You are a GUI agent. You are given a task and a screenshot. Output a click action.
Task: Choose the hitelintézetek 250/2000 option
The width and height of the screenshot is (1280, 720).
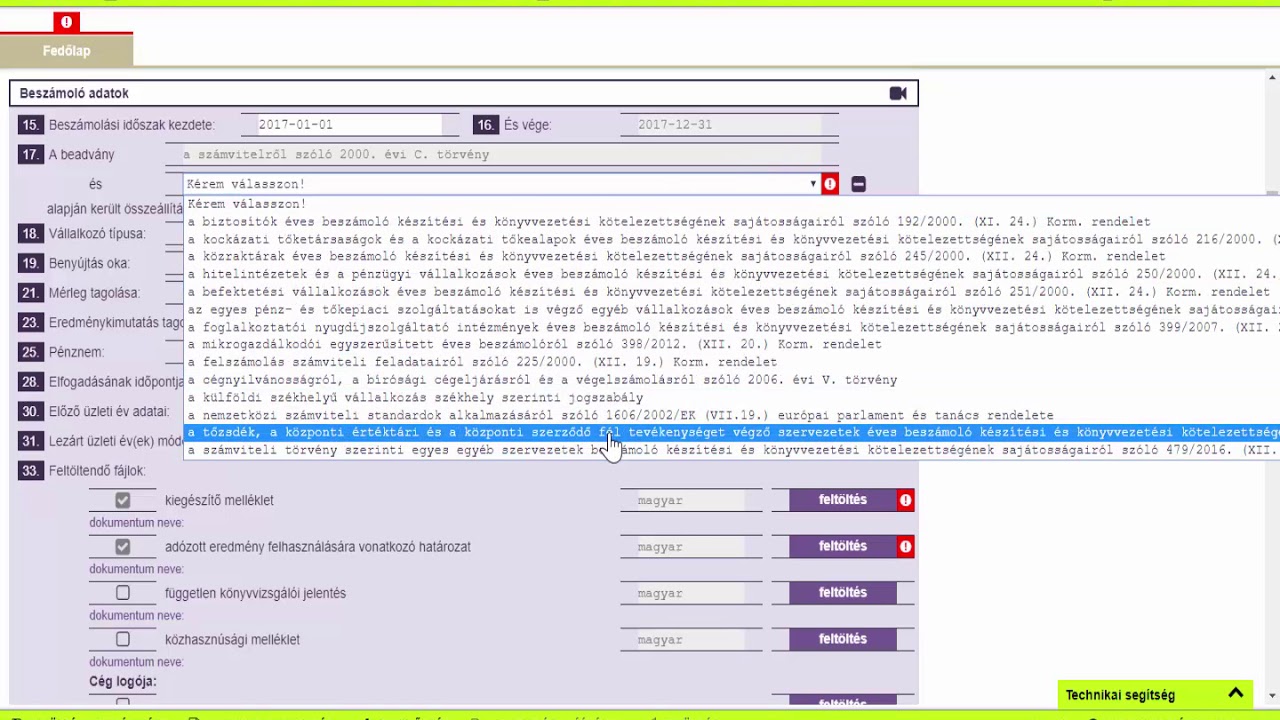click(x=732, y=274)
